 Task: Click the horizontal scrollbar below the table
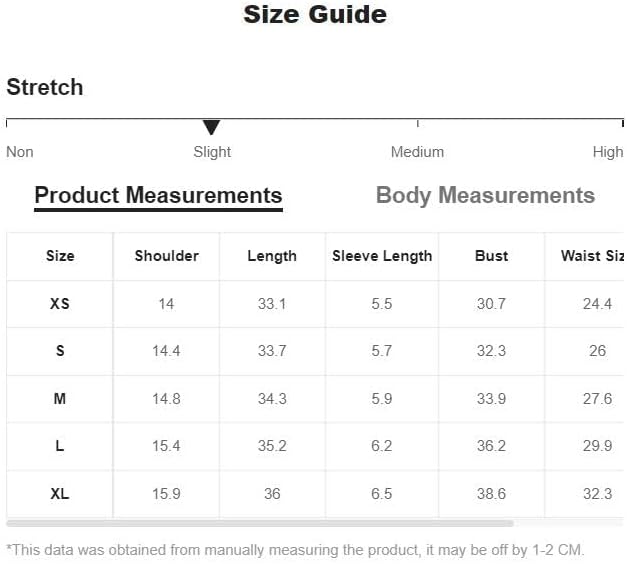(x=260, y=523)
